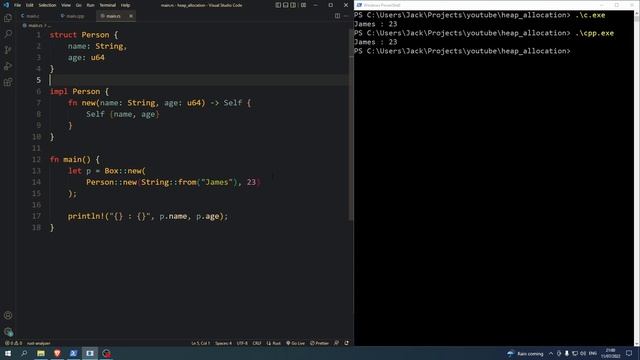This screenshot has height=360, width=640.
Task: Open the Terminal menu
Action: point(108,5)
